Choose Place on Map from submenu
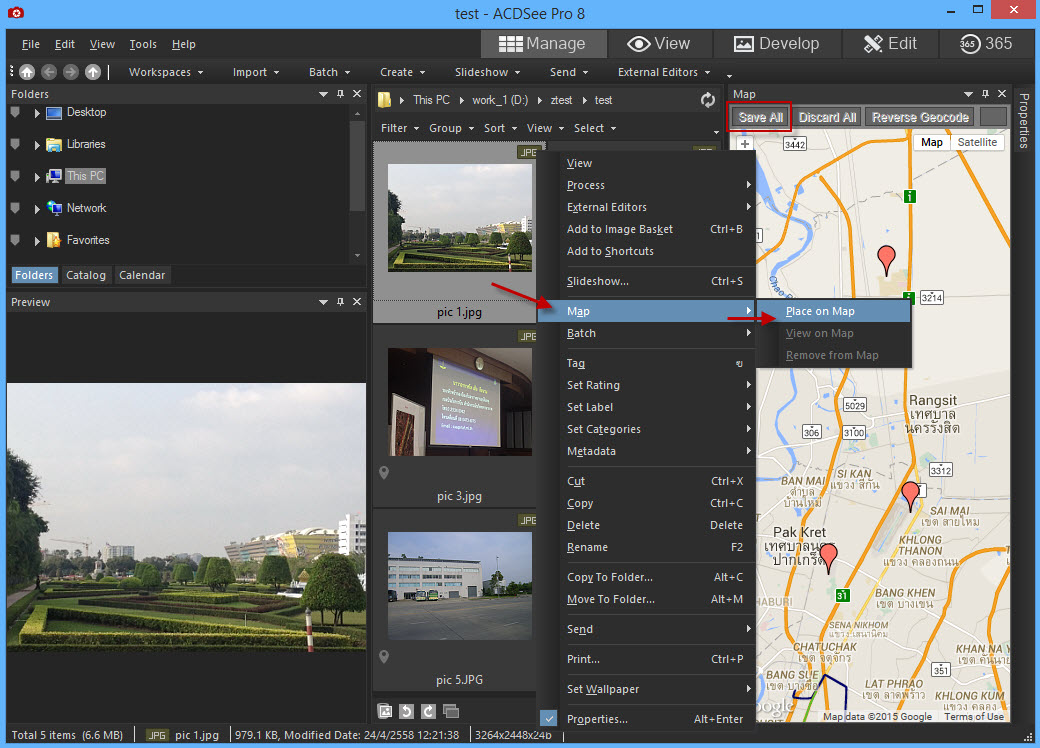The image size is (1040, 748). tap(834, 311)
